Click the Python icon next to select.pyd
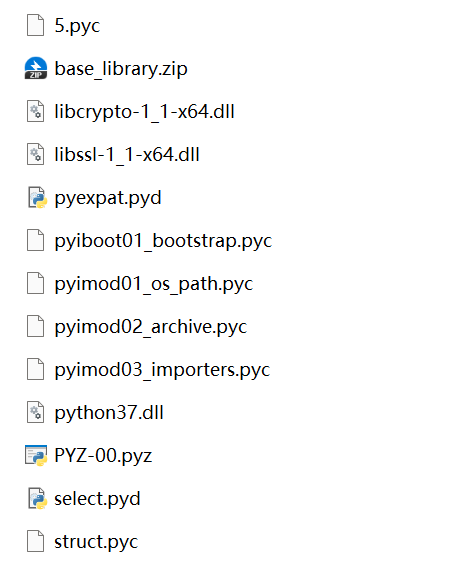This screenshot has width=465, height=570. point(37,498)
